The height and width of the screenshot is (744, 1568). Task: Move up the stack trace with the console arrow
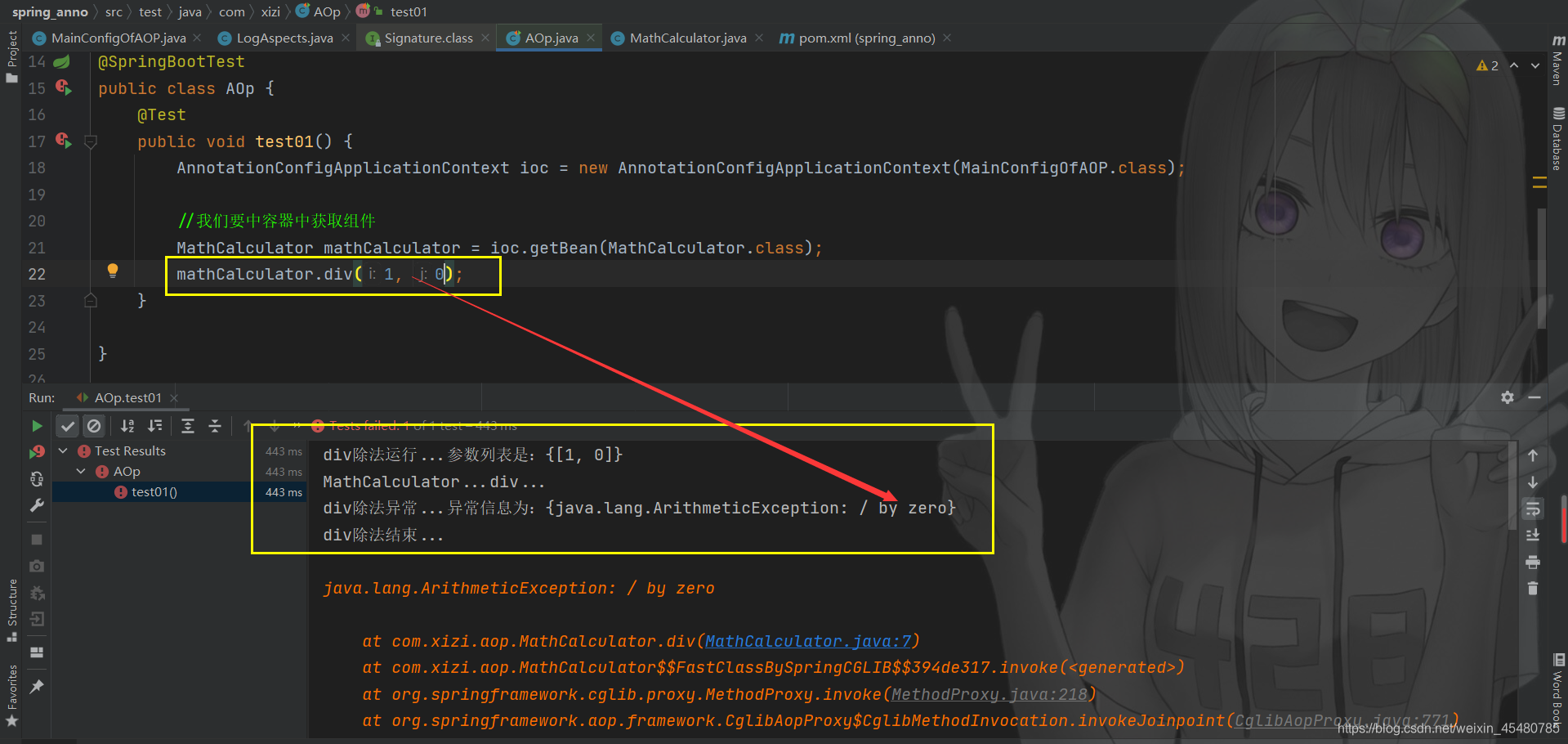tap(1533, 456)
